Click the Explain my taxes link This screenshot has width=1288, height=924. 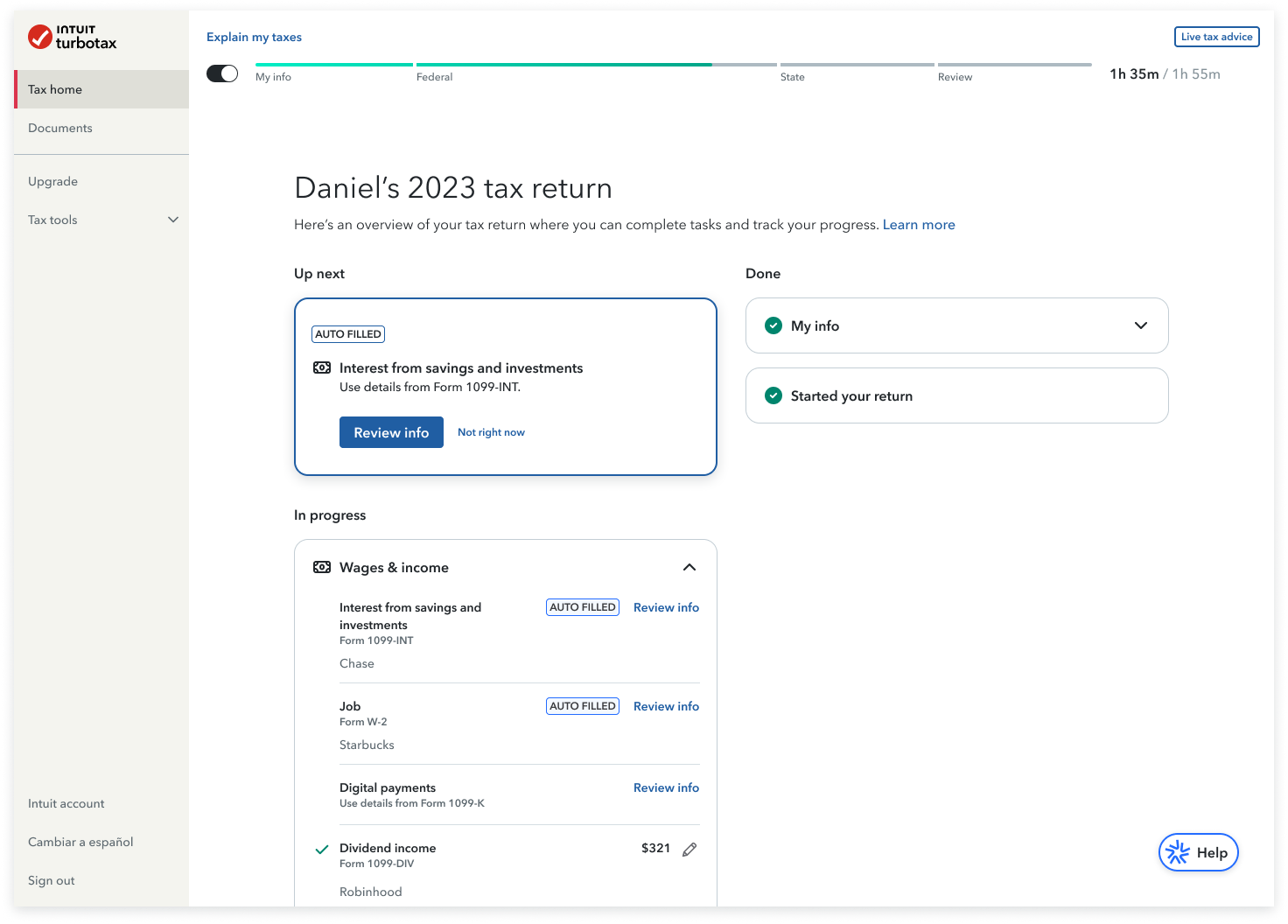pyautogui.click(x=254, y=37)
